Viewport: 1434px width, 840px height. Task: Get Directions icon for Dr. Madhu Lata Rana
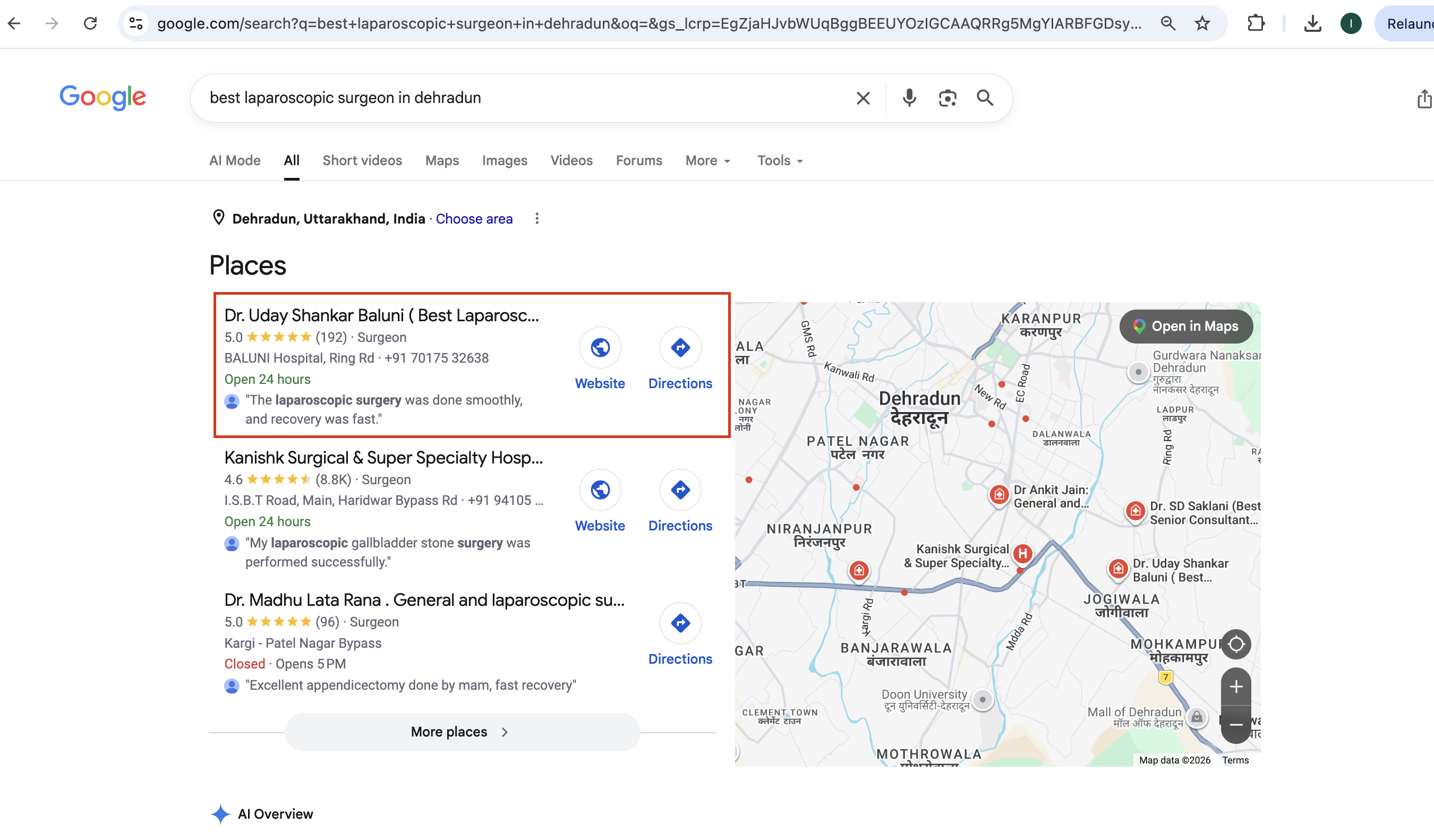tap(680, 623)
